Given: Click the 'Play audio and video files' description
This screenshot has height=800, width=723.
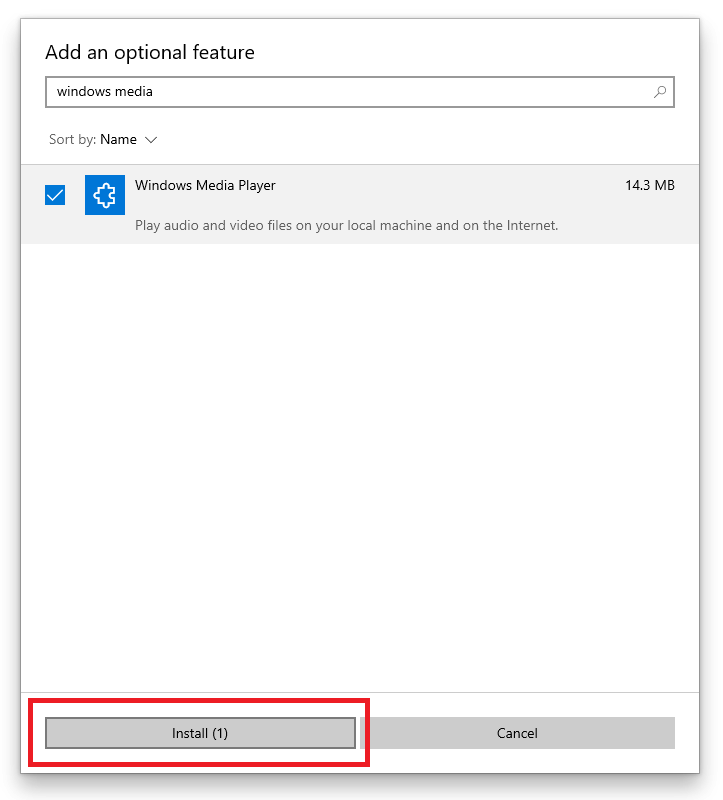Looking at the screenshot, I should tap(346, 226).
